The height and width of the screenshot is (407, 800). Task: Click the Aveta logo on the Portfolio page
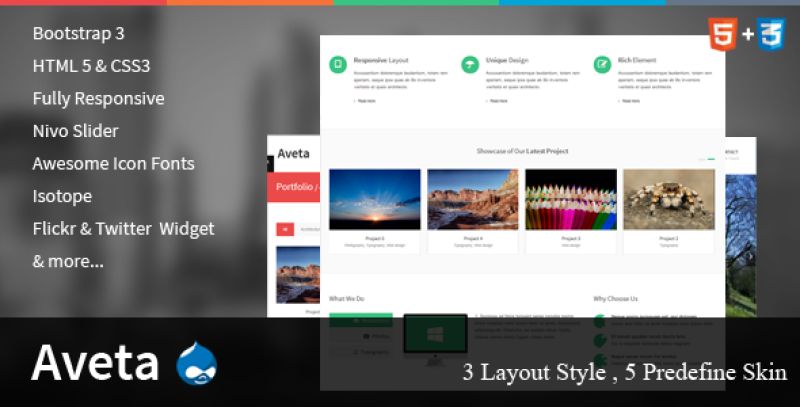point(293,154)
